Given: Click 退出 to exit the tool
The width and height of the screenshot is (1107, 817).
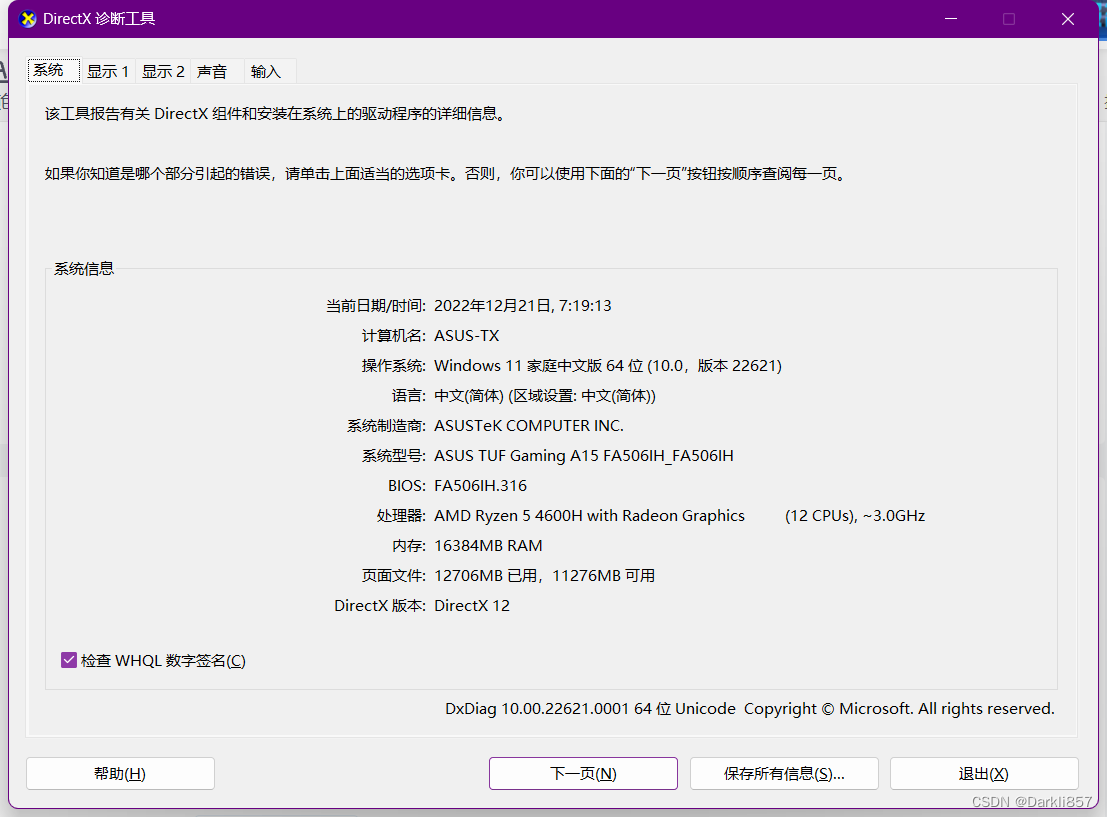Looking at the screenshot, I should 983,773.
